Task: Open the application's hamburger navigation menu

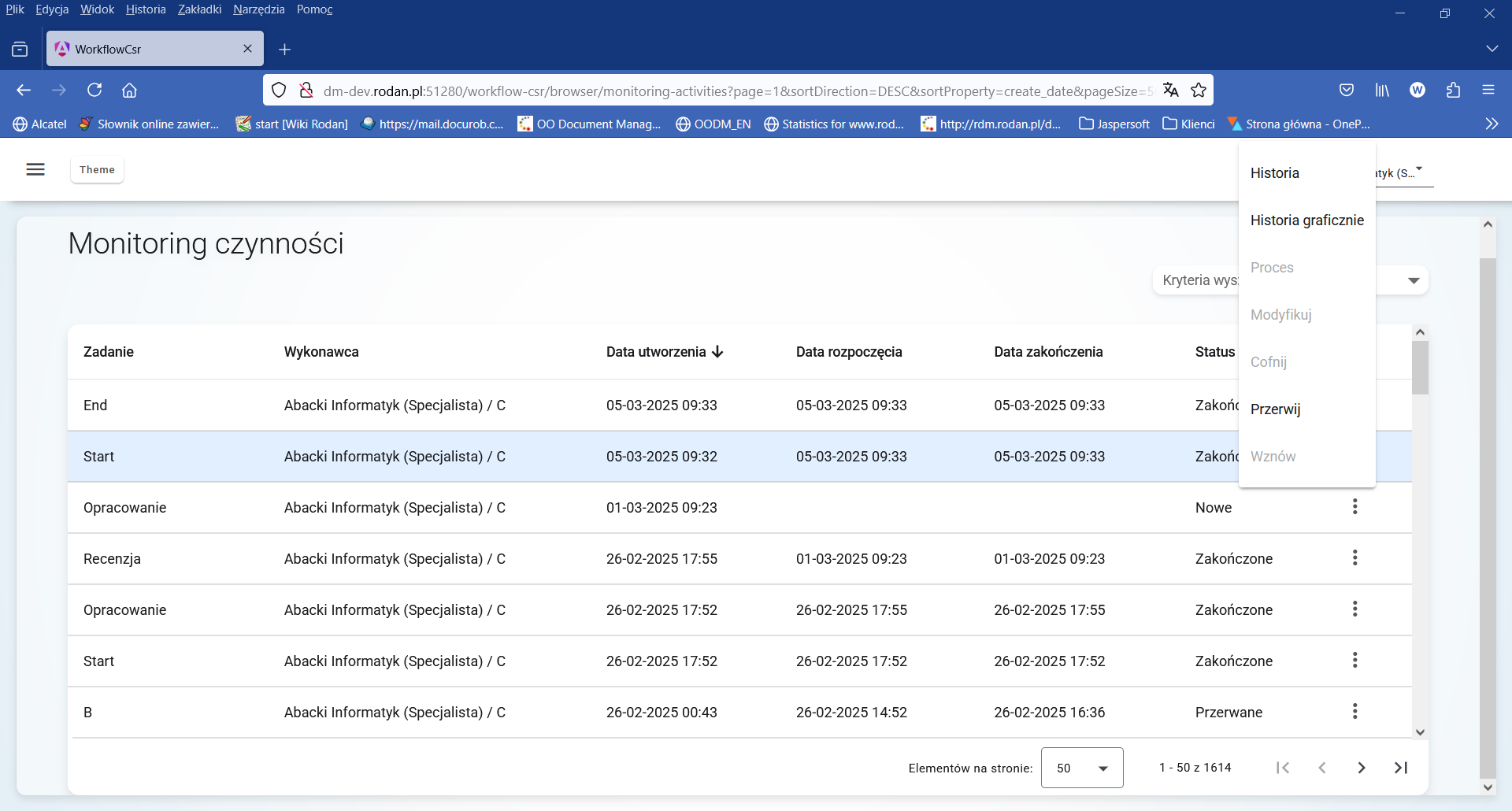Action: coord(35,169)
